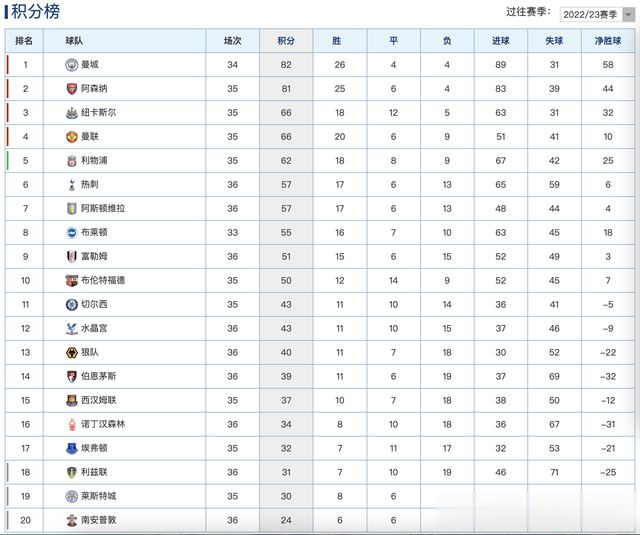Click 曼城's goals scored value 89
Screen dimensions: 640x535
coord(500,64)
